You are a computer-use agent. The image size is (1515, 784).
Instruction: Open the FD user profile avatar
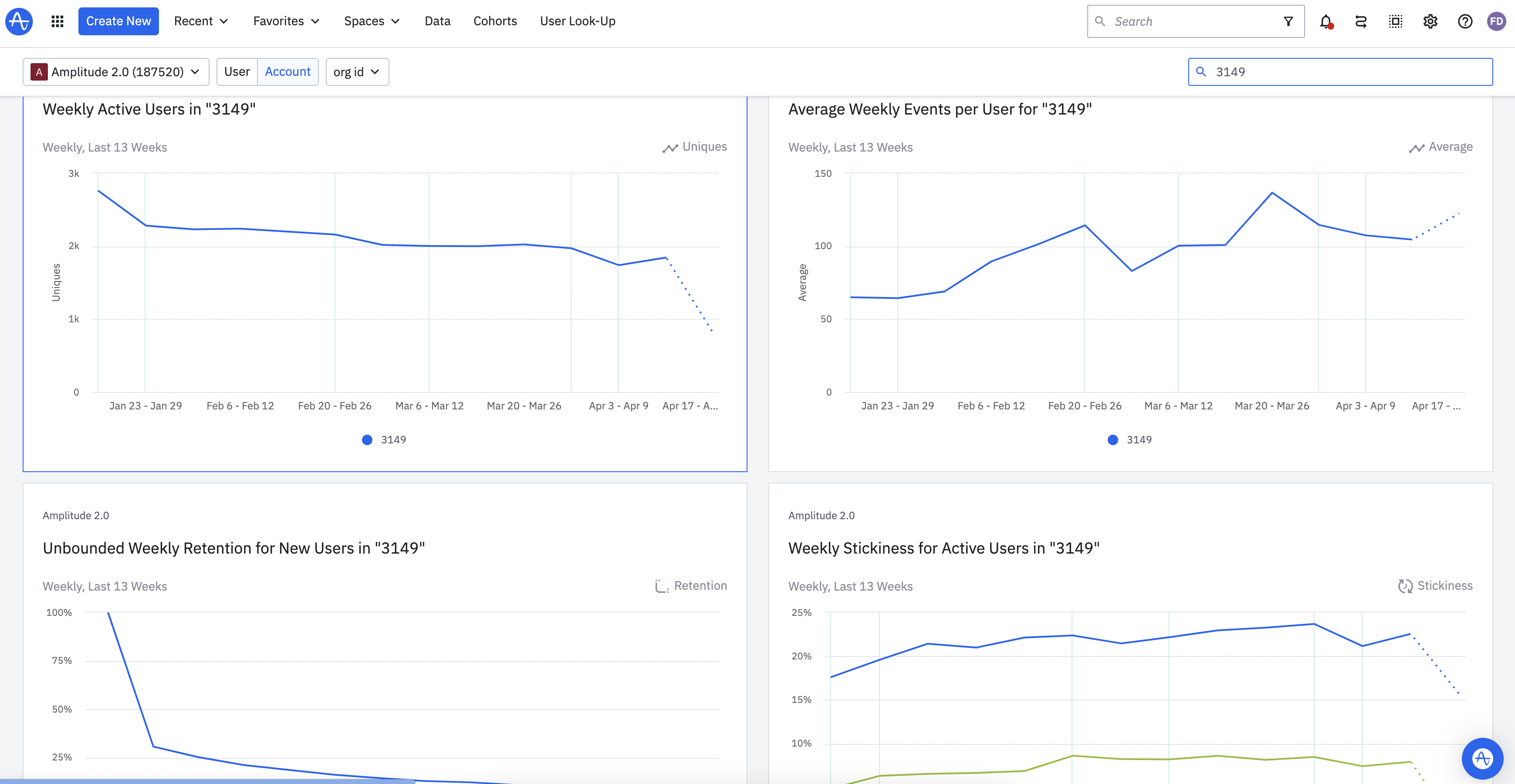(x=1496, y=22)
